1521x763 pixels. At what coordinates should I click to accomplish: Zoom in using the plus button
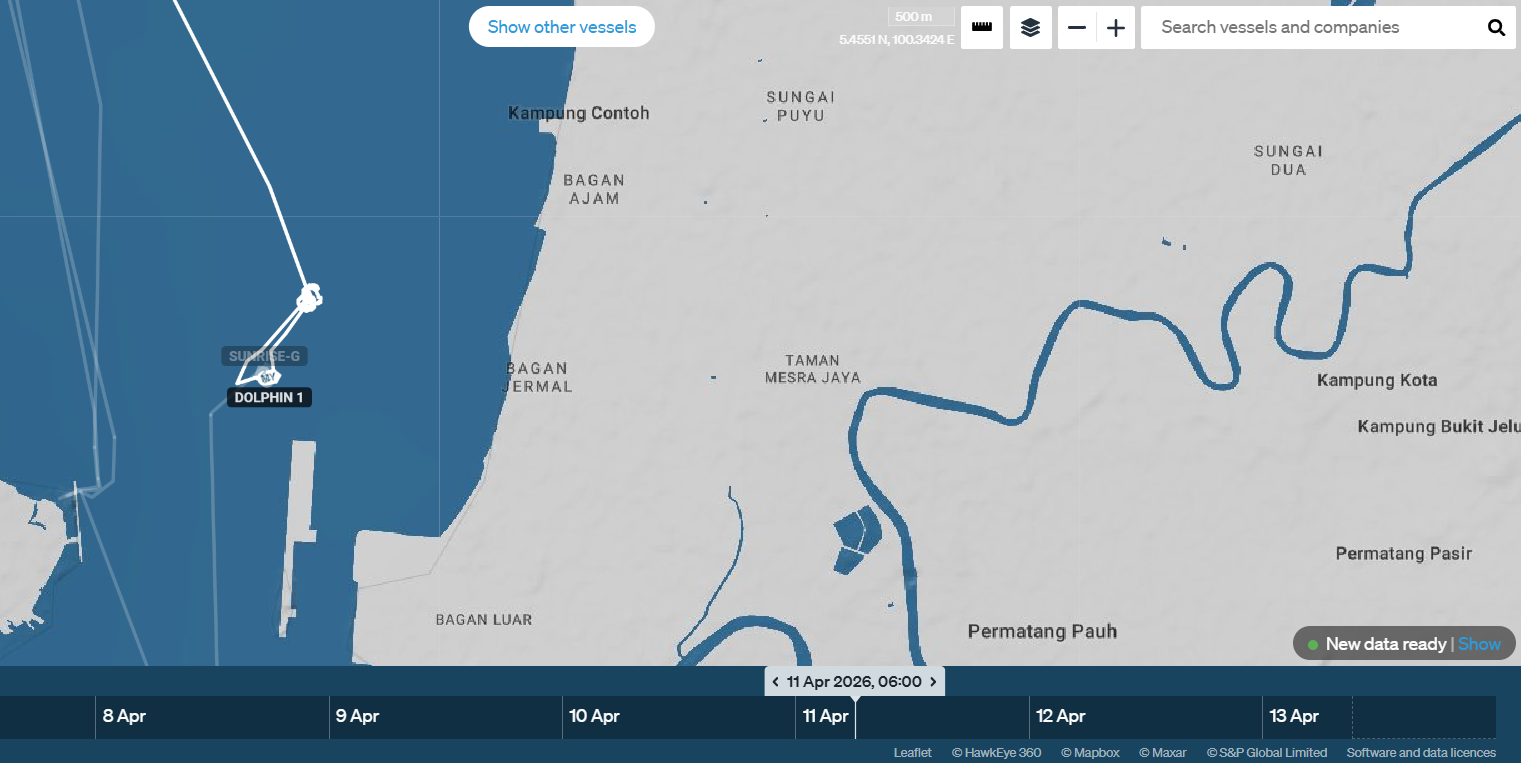[x=1116, y=27]
